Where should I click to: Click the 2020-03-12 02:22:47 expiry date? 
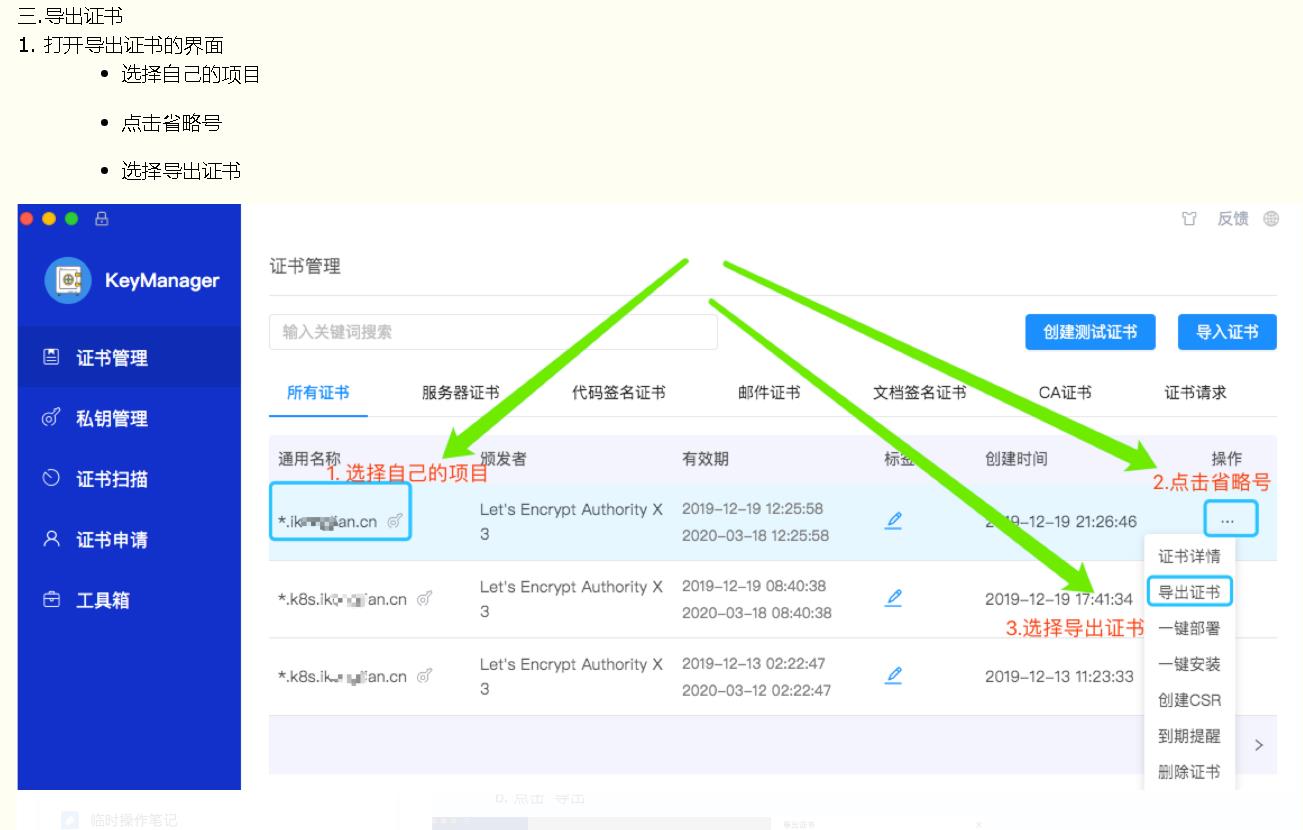click(x=756, y=690)
